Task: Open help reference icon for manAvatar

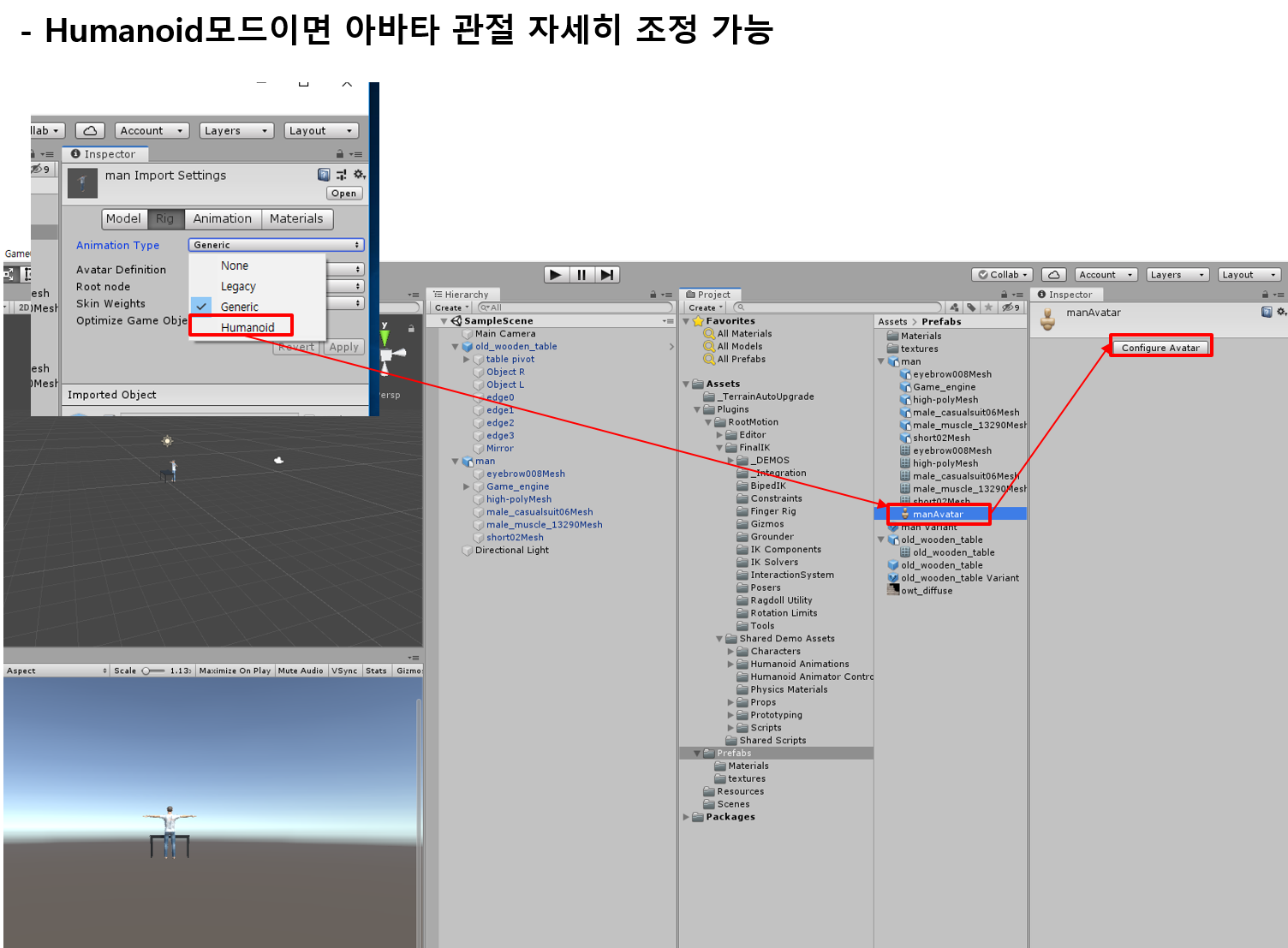Action: [x=1267, y=312]
